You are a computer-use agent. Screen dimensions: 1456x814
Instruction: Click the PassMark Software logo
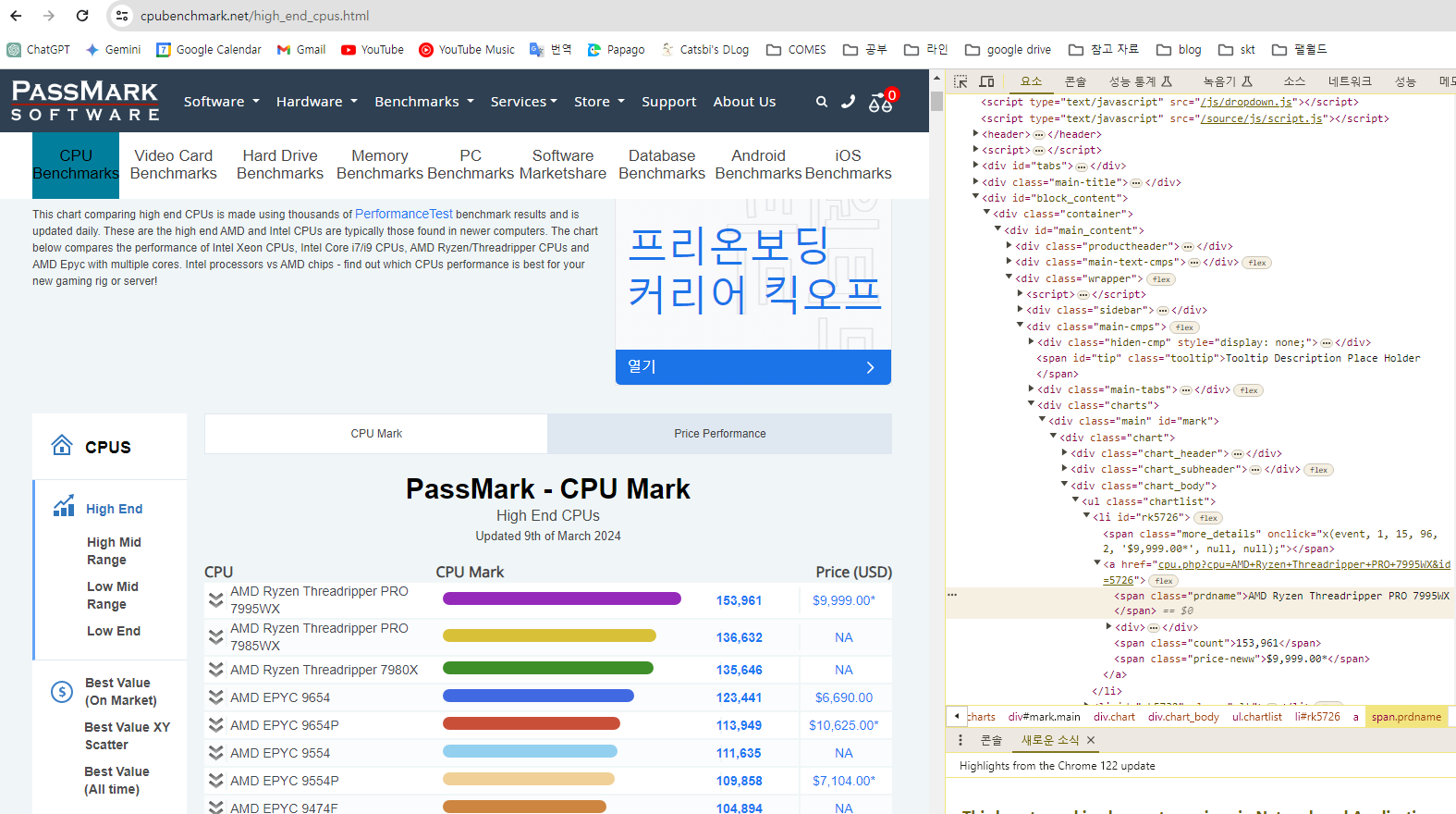85,101
